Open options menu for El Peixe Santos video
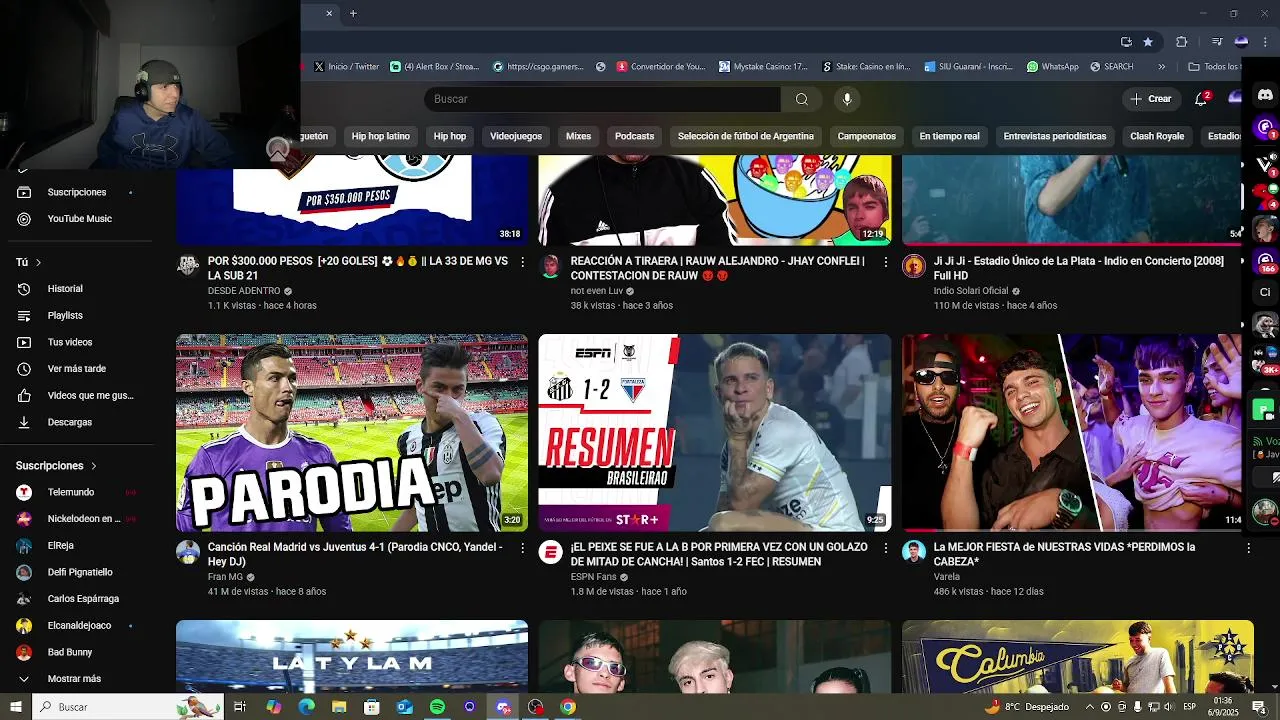This screenshot has width=1280, height=720. pyautogui.click(x=885, y=548)
